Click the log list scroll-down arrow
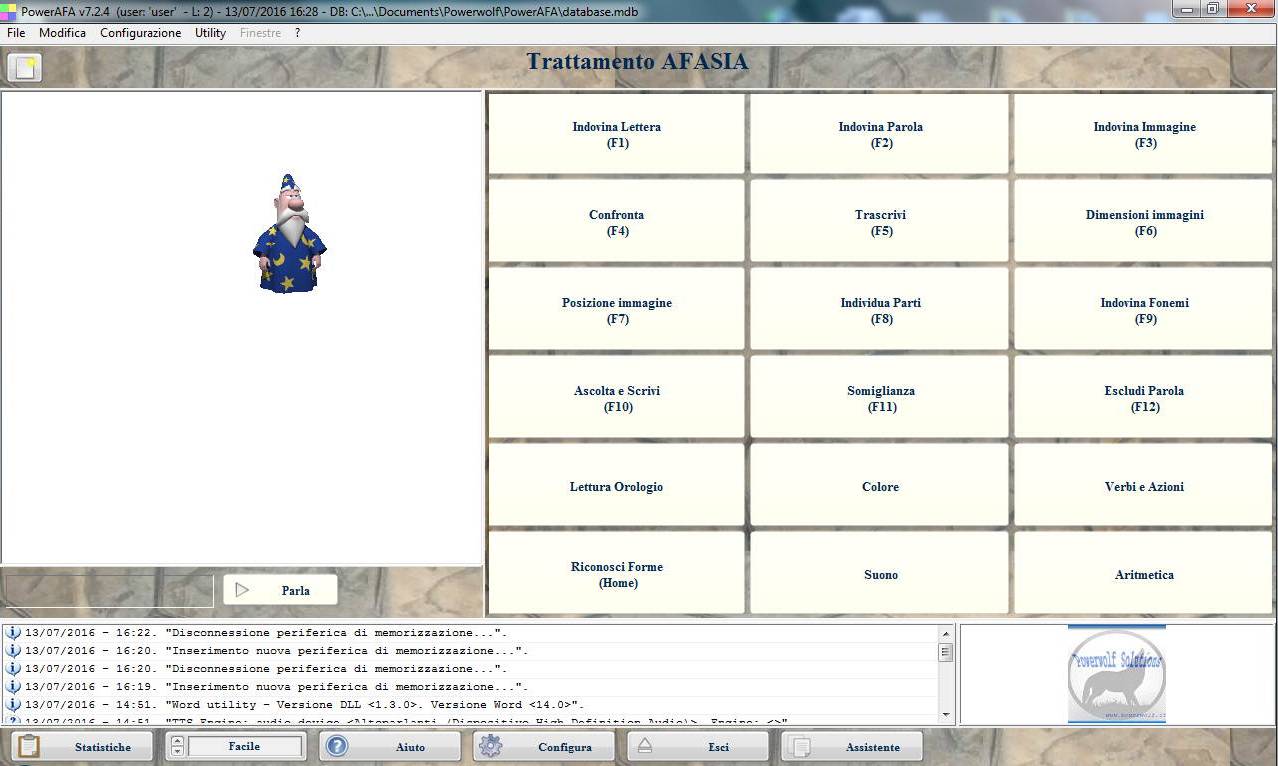Screen dimensions: 1278x766 pyautogui.click(x=946, y=714)
